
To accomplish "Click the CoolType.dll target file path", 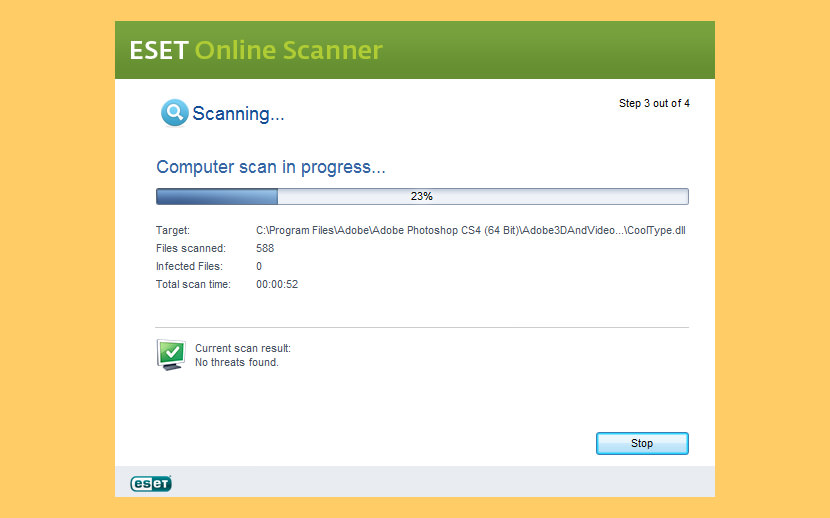I will tap(470, 230).
